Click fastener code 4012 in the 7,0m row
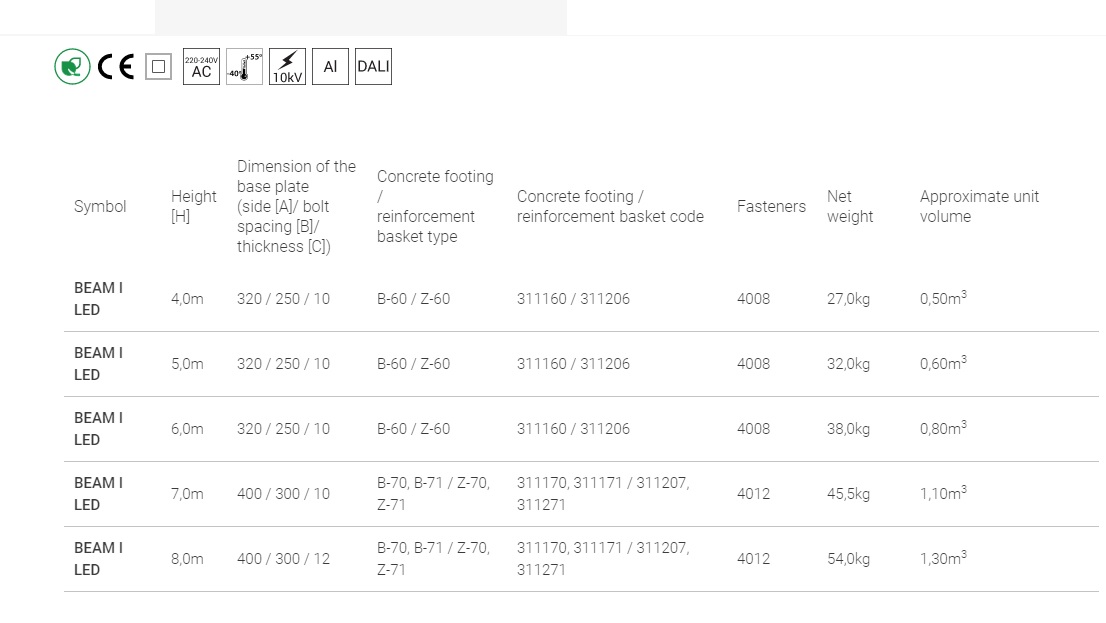Image resolution: width=1106 pixels, height=623 pixels. [x=753, y=494]
